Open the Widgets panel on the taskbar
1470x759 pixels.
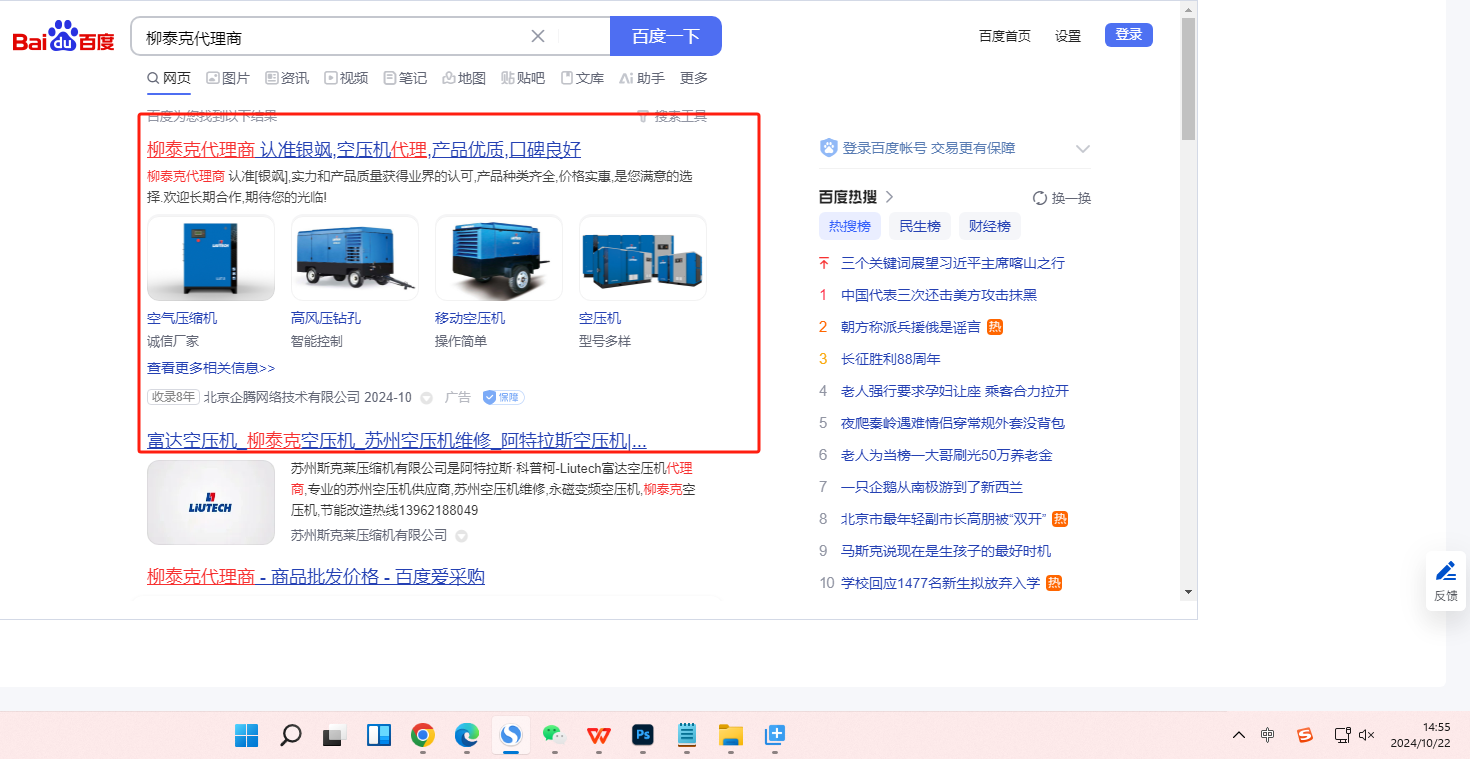379,736
